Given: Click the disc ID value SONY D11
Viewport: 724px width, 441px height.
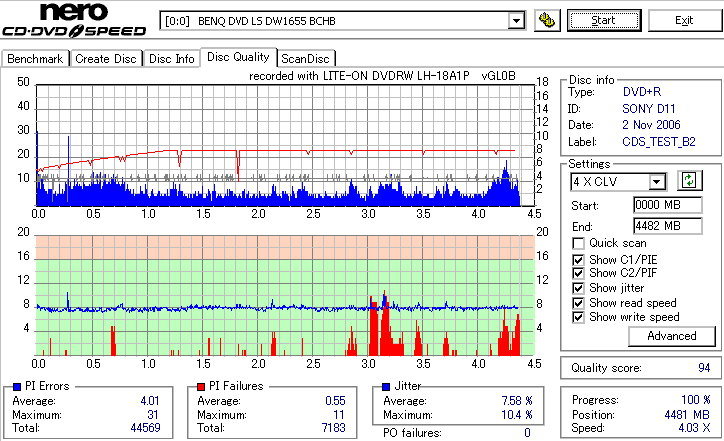Looking at the screenshot, I should click(649, 109).
